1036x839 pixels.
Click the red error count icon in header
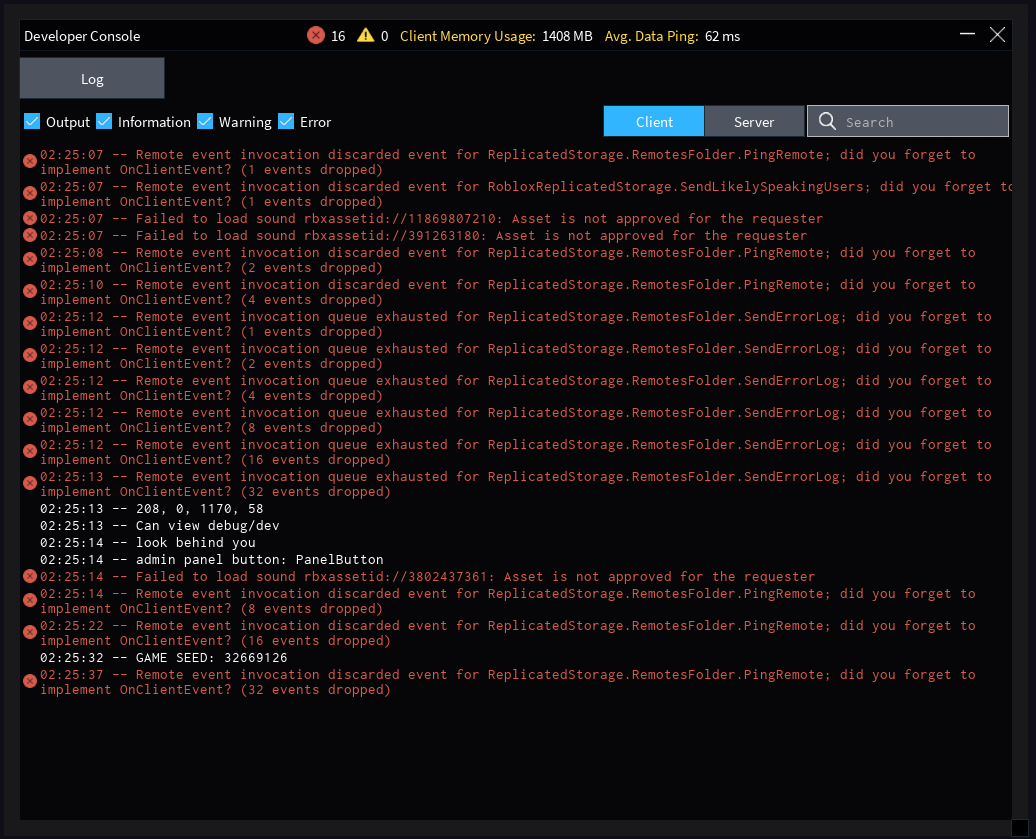pos(316,35)
